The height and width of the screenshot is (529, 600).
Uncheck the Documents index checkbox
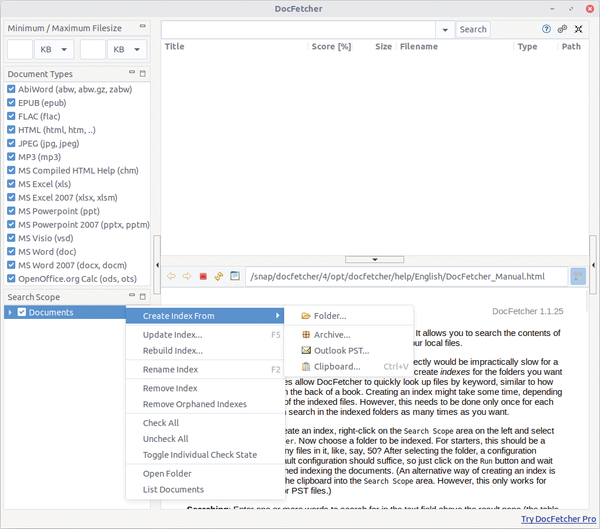click(22, 312)
